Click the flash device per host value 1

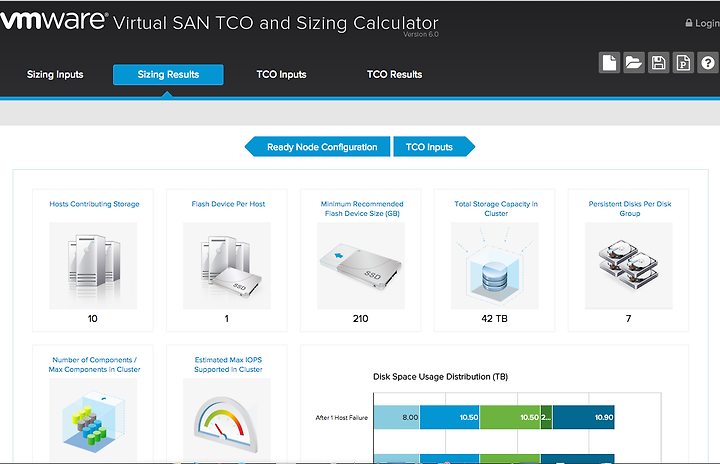click(226, 318)
